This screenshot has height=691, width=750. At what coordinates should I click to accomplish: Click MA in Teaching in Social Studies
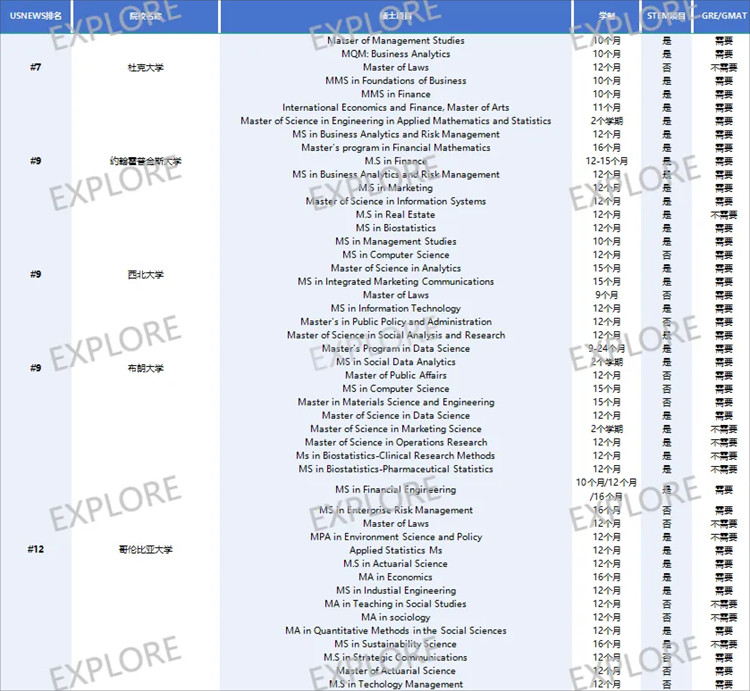pyautogui.click(x=395, y=604)
